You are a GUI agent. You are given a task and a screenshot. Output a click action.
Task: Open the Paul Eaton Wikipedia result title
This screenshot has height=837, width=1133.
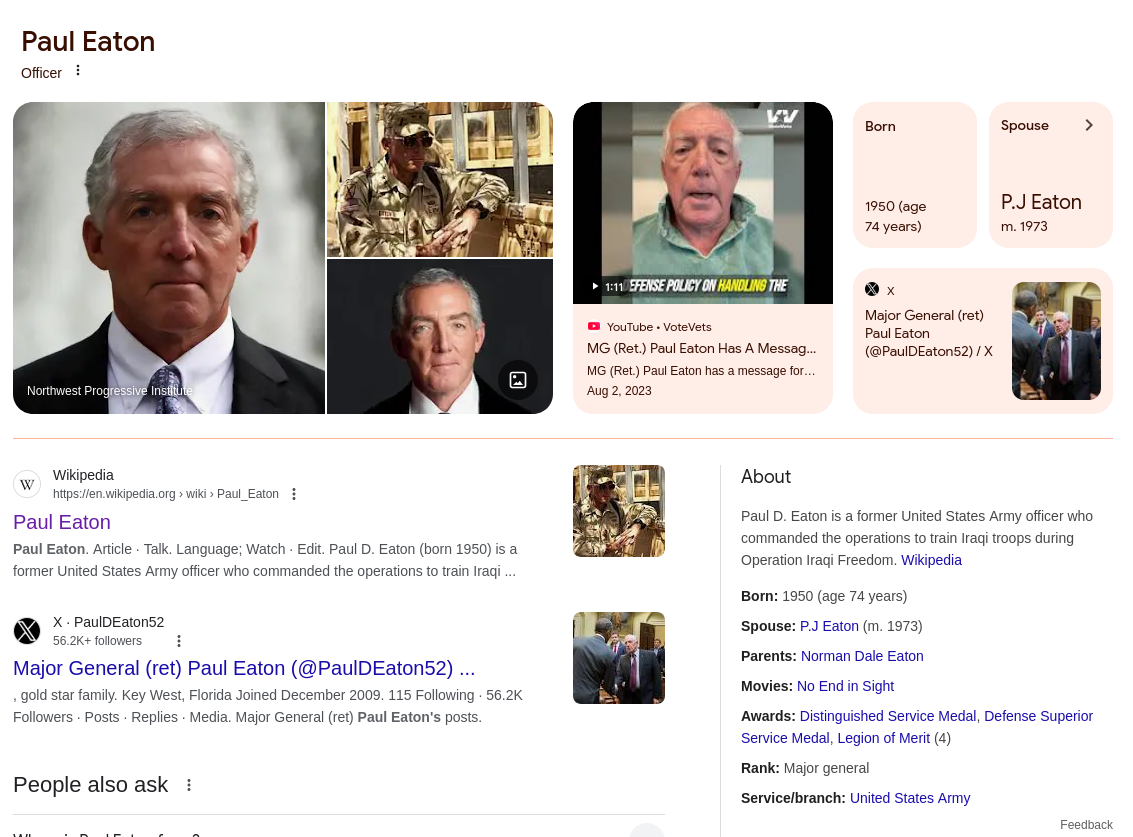(x=62, y=522)
